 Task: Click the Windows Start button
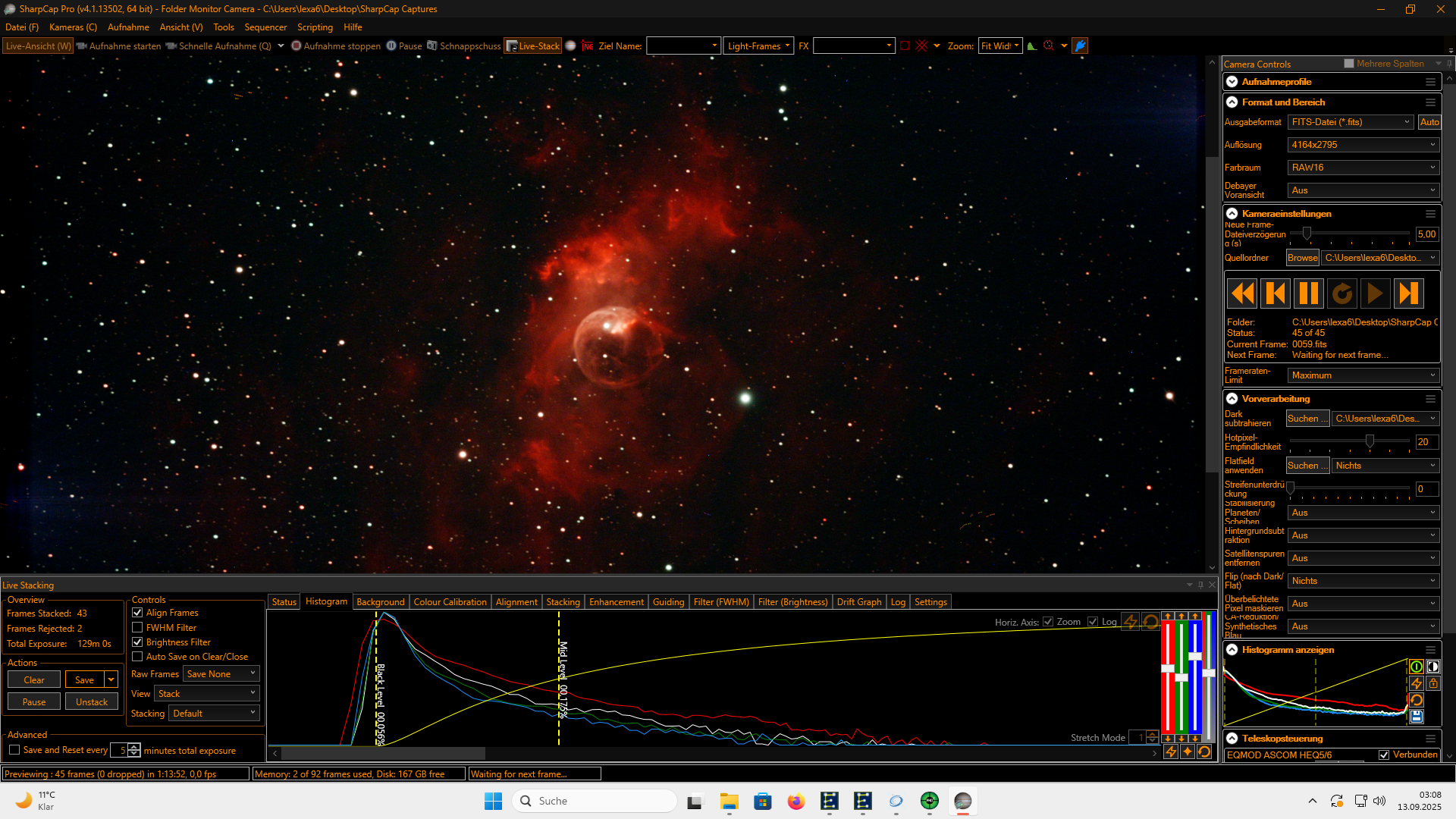coord(493,801)
